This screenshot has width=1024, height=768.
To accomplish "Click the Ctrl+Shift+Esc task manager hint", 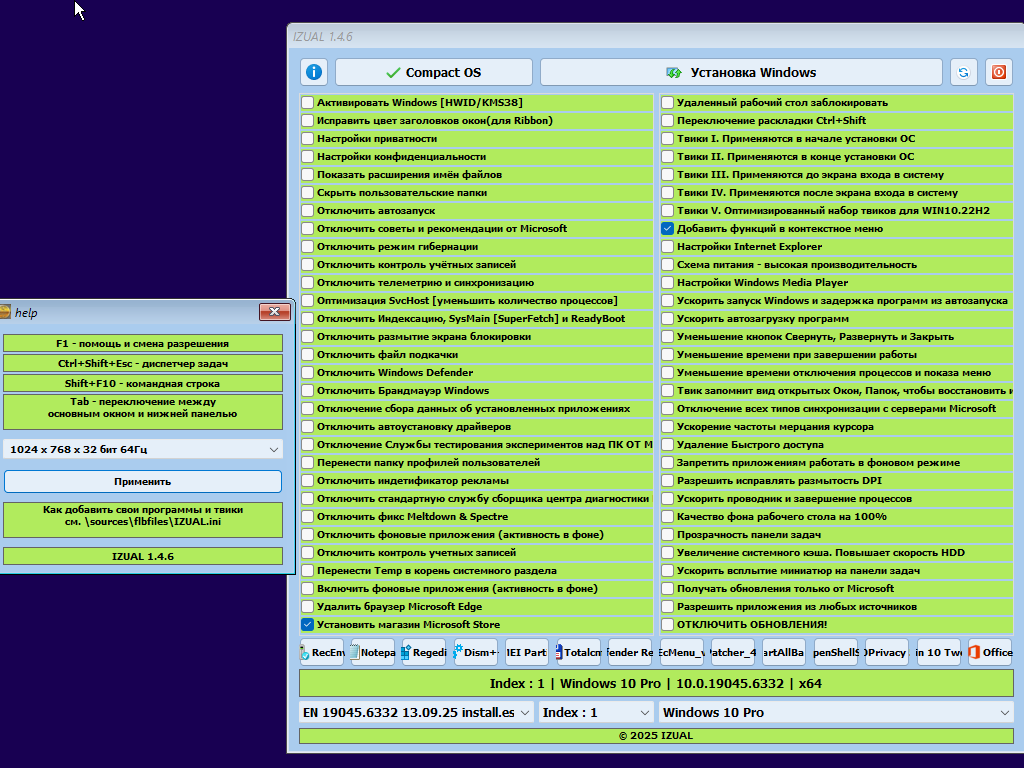I will point(142,363).
